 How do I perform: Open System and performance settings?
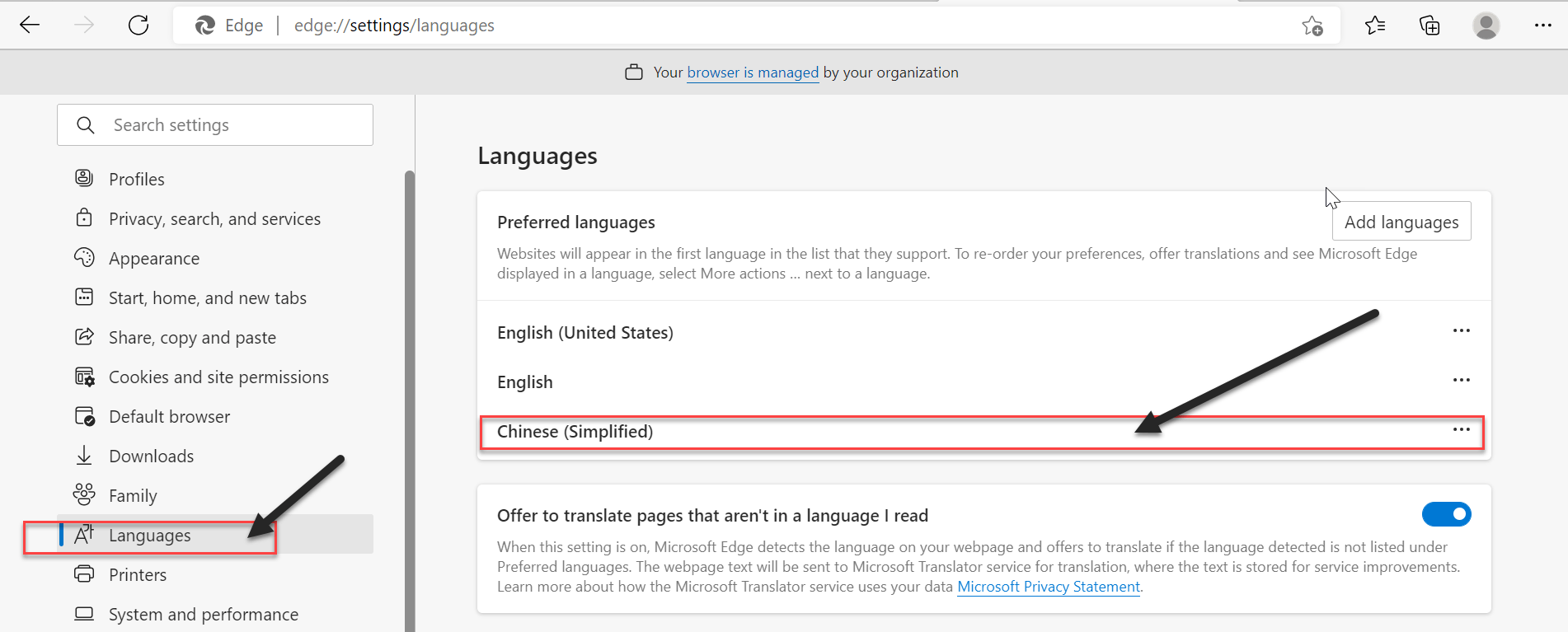point(204,614)
